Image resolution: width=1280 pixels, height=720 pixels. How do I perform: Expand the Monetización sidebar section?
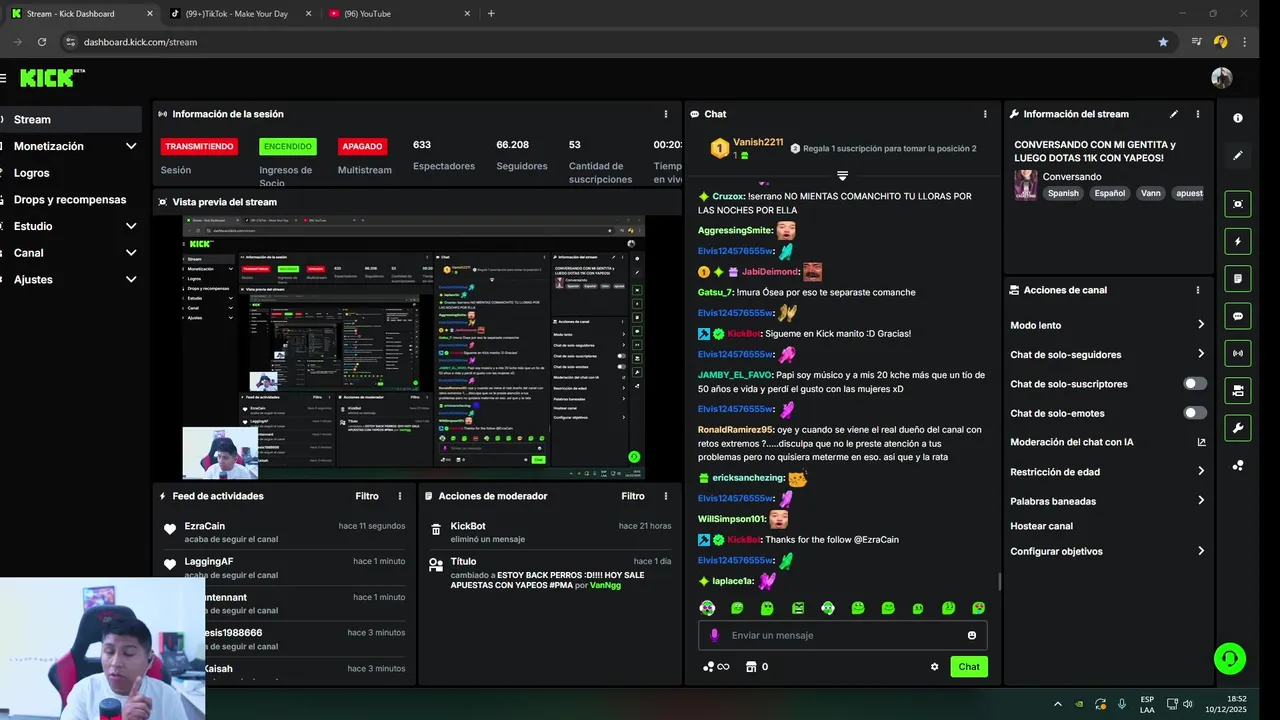pos(131,146)
